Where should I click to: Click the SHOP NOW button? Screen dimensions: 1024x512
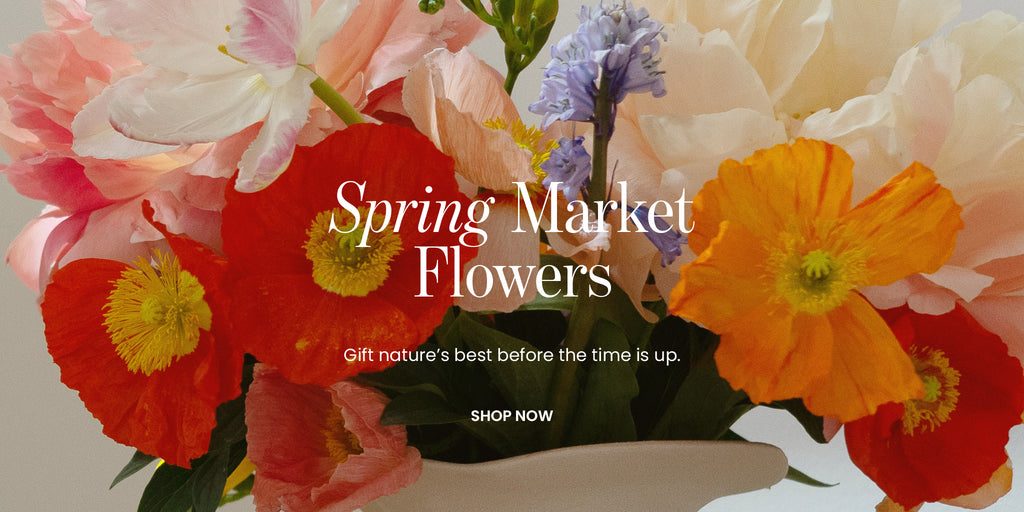click(x=511, y=416)
